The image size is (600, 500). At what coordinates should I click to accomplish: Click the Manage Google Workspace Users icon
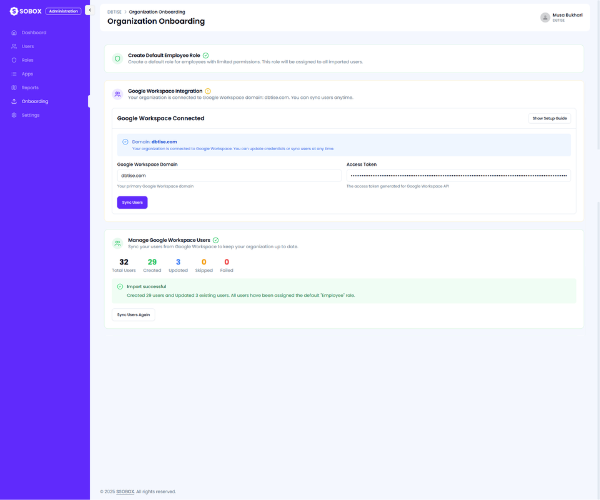click(x=117, y=243)
